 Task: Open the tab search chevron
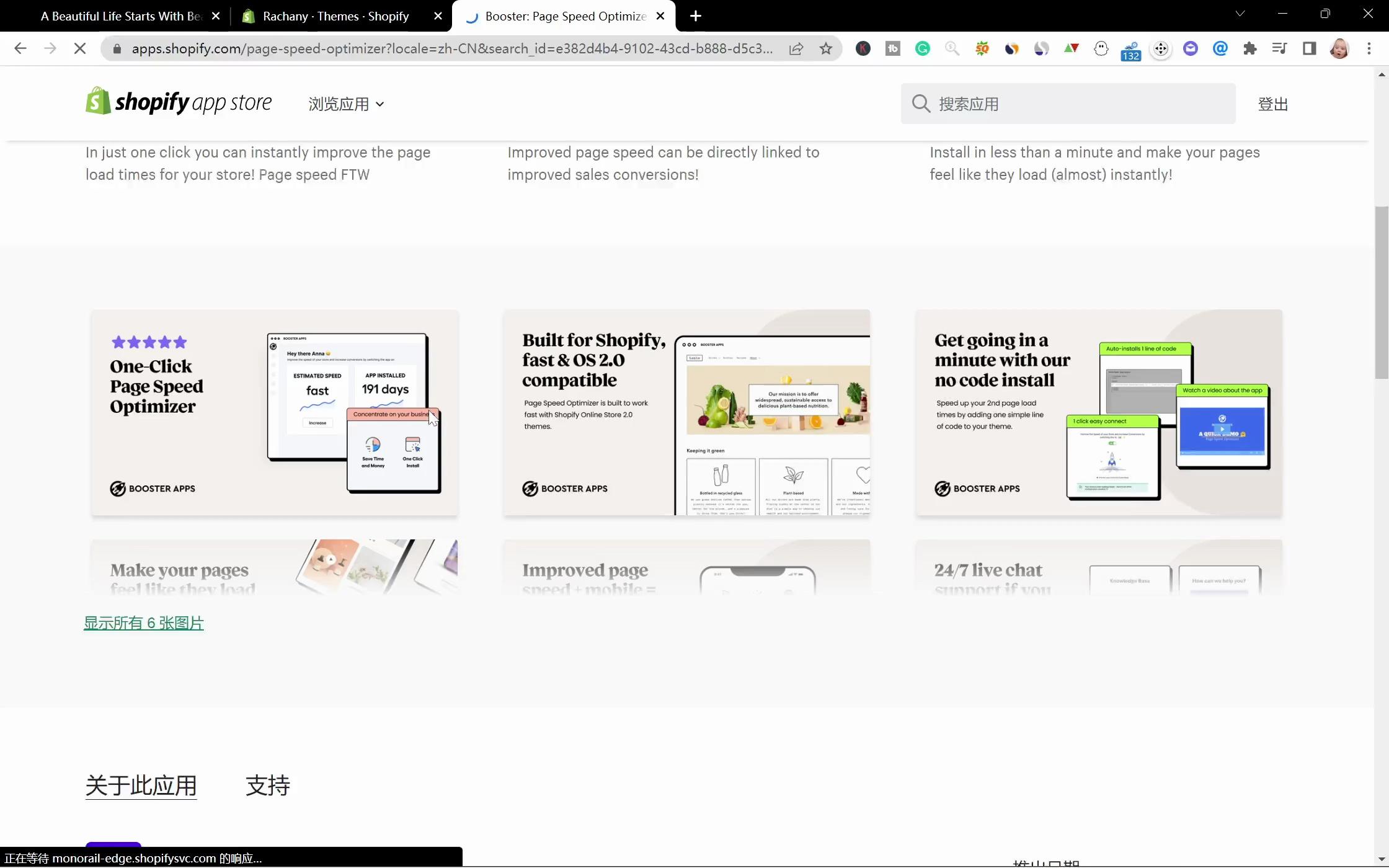[1240, 14]
